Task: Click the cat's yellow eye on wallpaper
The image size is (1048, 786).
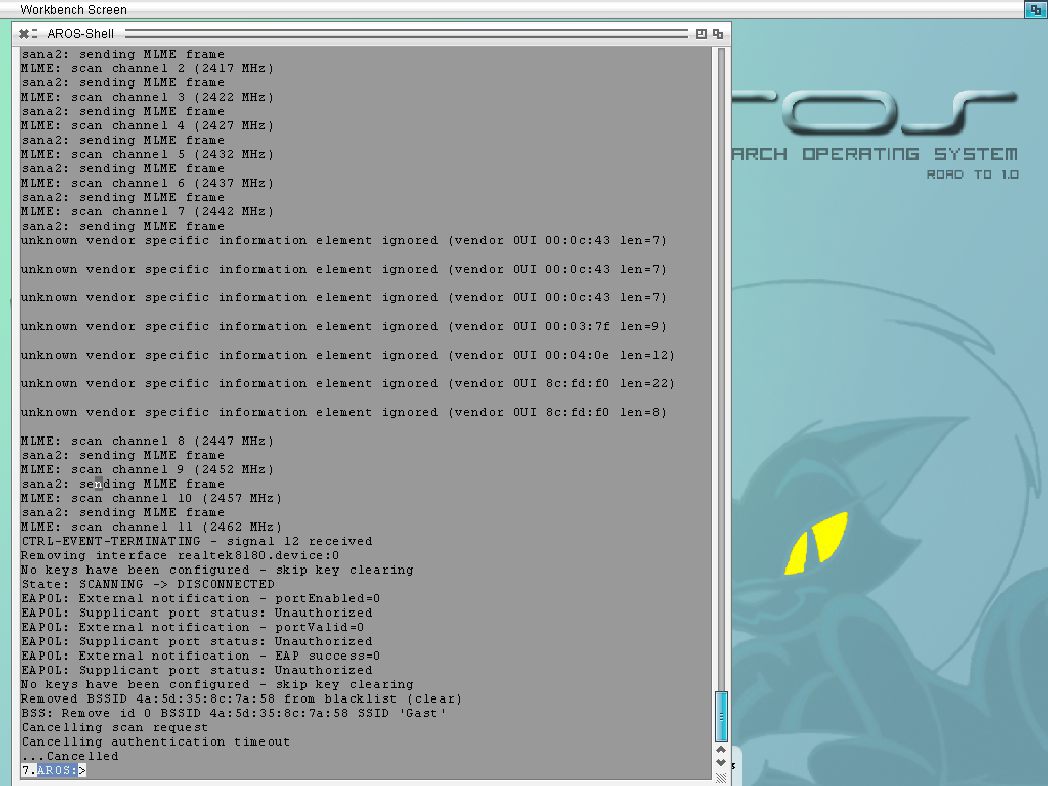Action: coord(816,543)
